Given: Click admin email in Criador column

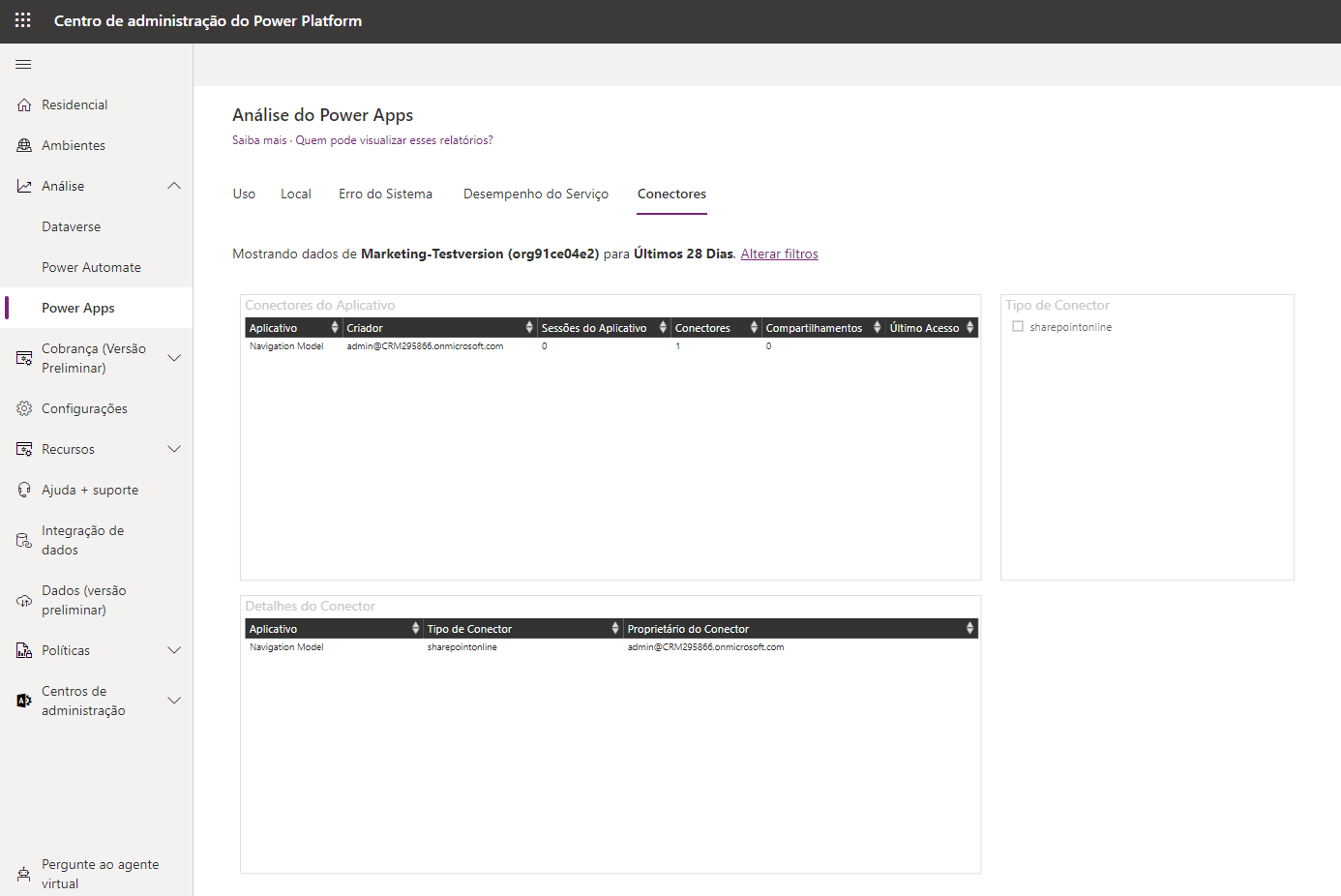Looking at the screenshot, I should 425,346.
